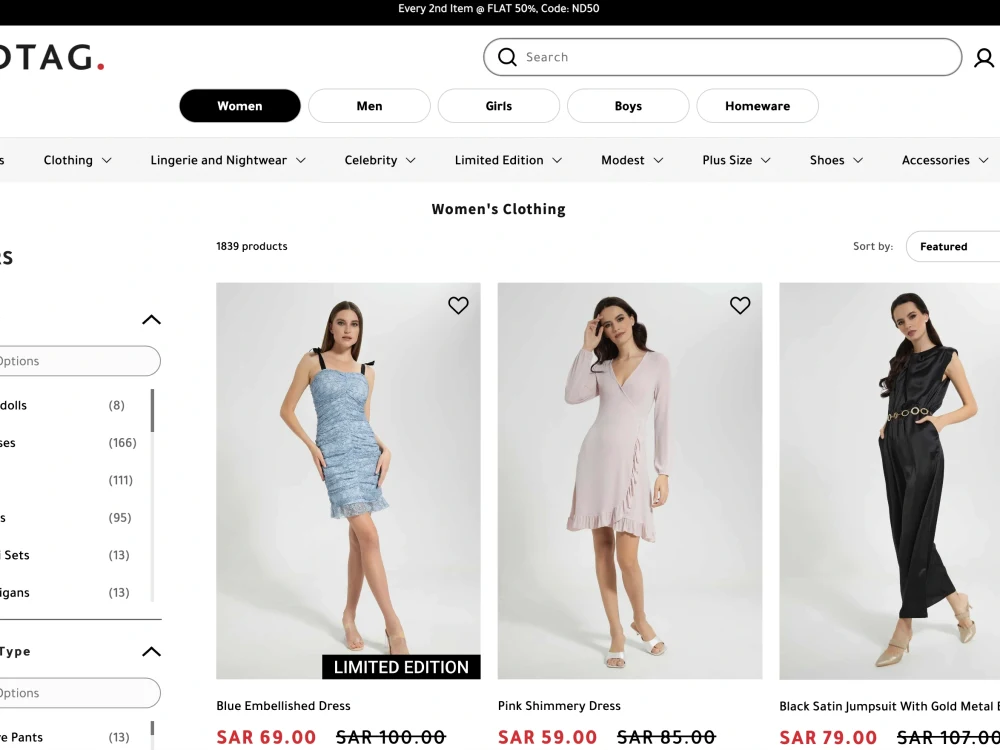This screenshot has height=750, width=1000.
Task: Click the struck-through SAR 85.00 price
Action: point(666,737)
